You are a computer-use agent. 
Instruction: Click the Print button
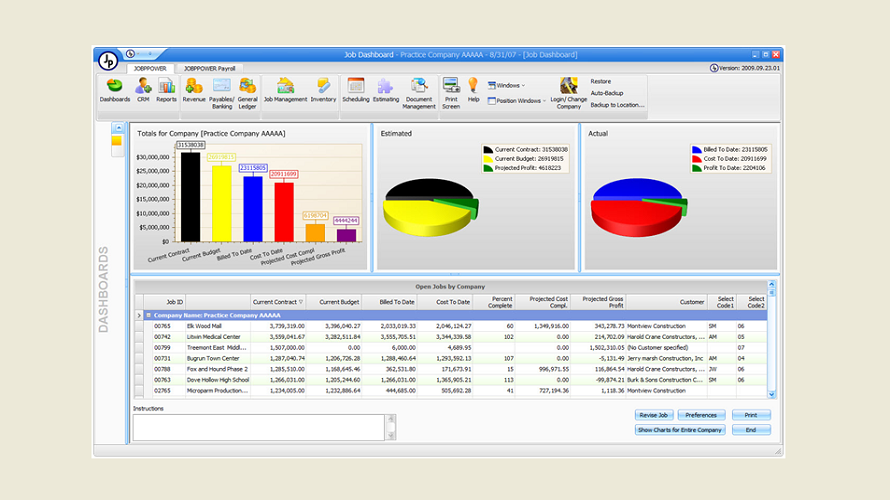click(x=750, y=415)
